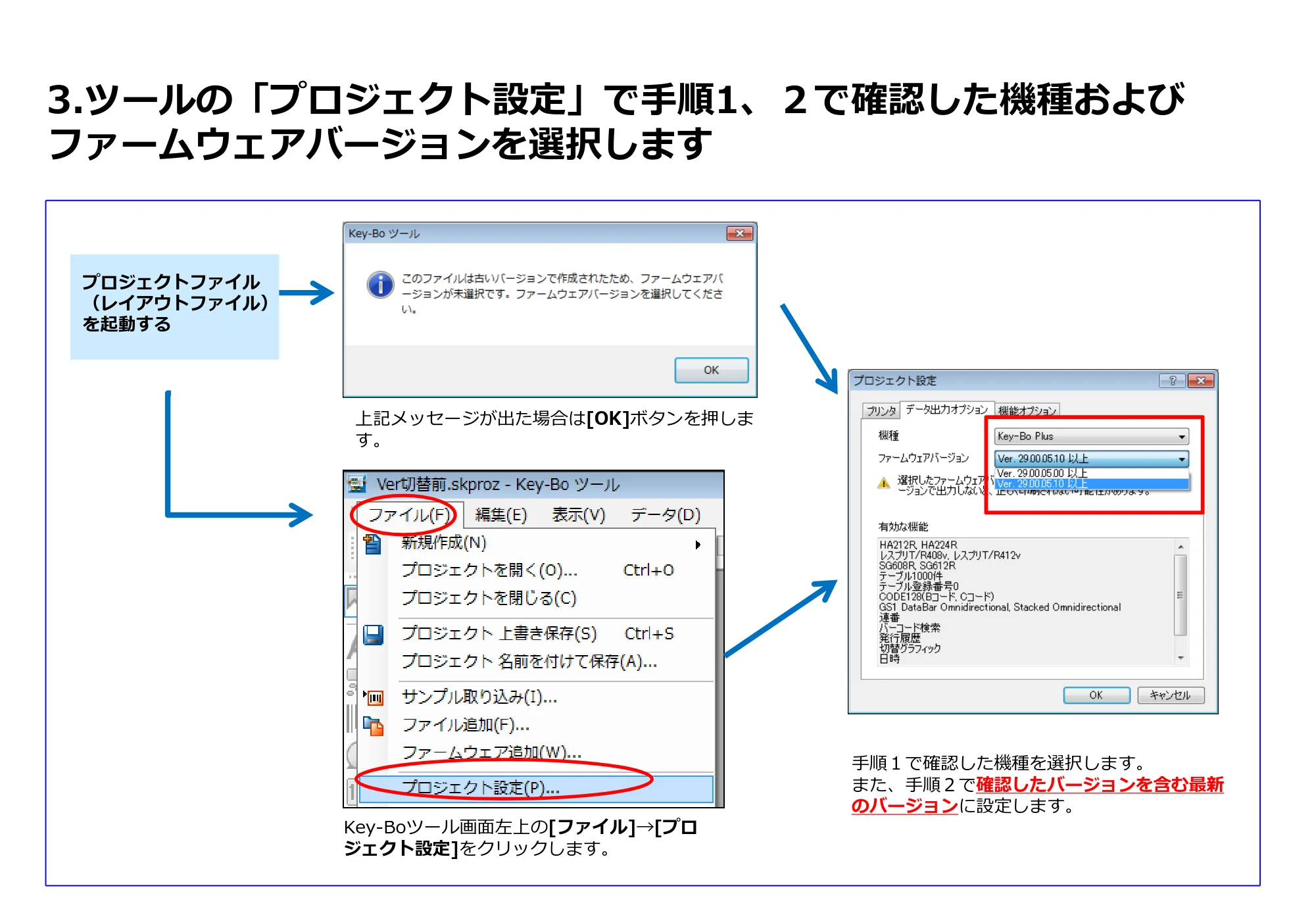Switch to the データ出力オプション tab
Viewport: 1316px width, 911px height.
[946, 409]
